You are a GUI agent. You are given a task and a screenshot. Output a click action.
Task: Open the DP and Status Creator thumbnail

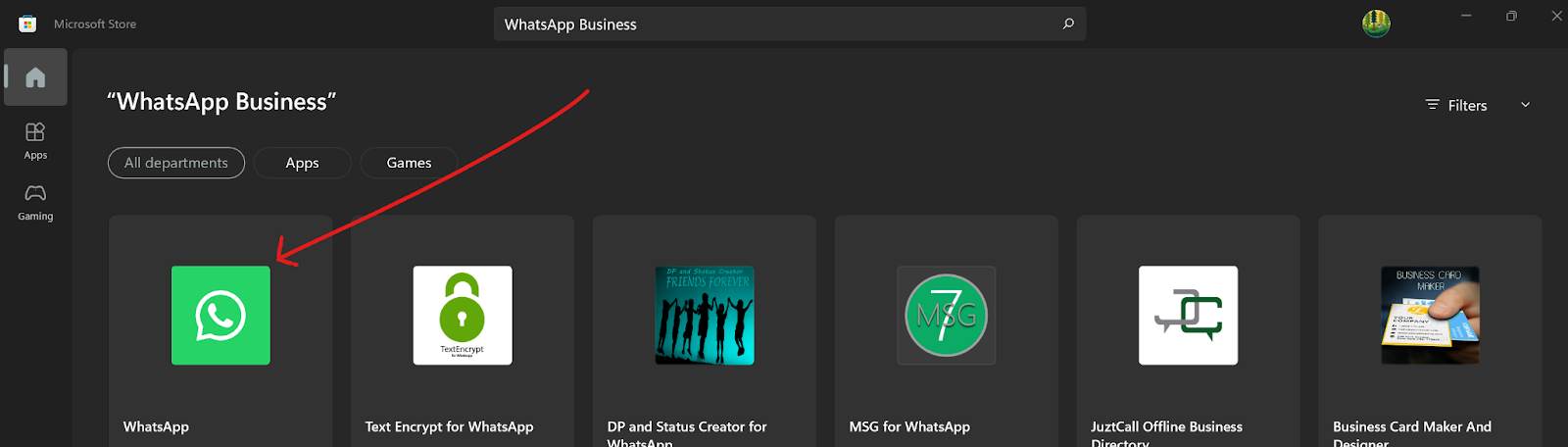705,316
